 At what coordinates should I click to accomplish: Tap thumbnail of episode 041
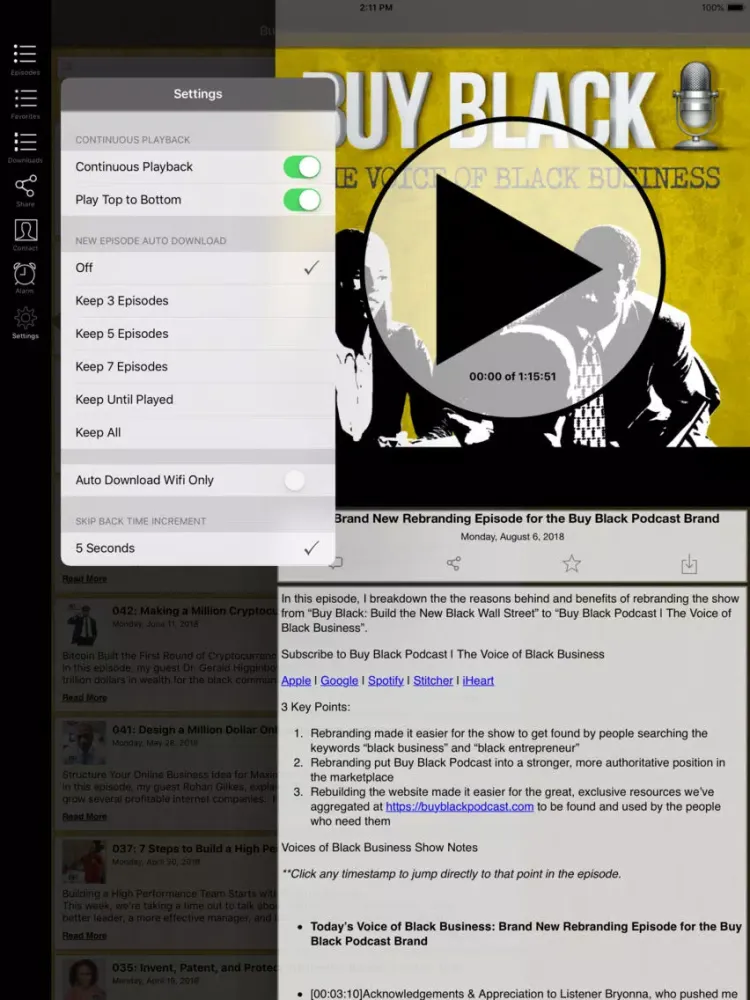pos(84,743)
